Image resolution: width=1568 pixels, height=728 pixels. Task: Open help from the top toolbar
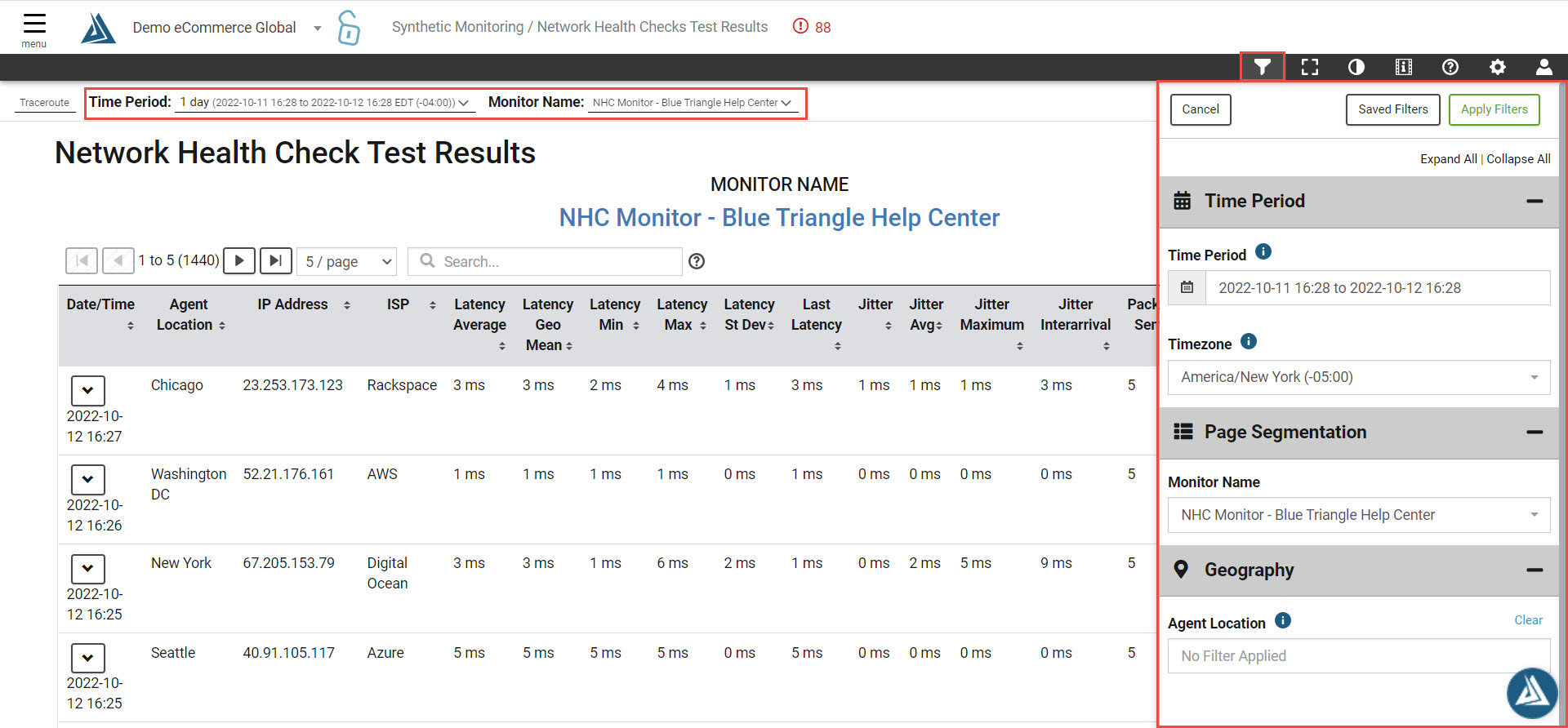coord(1450,67)
